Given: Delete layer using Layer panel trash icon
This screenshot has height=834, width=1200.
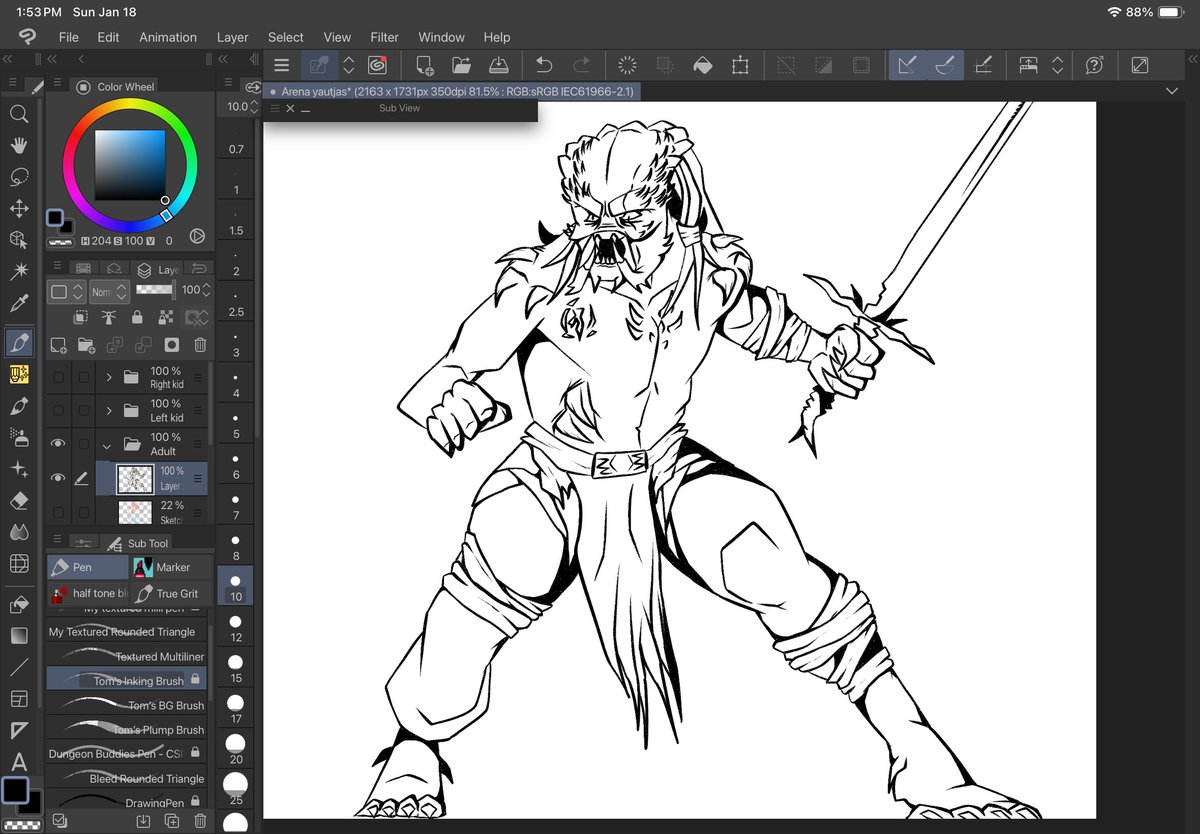Looking at the screenshot, I should (x=200, y=345).
